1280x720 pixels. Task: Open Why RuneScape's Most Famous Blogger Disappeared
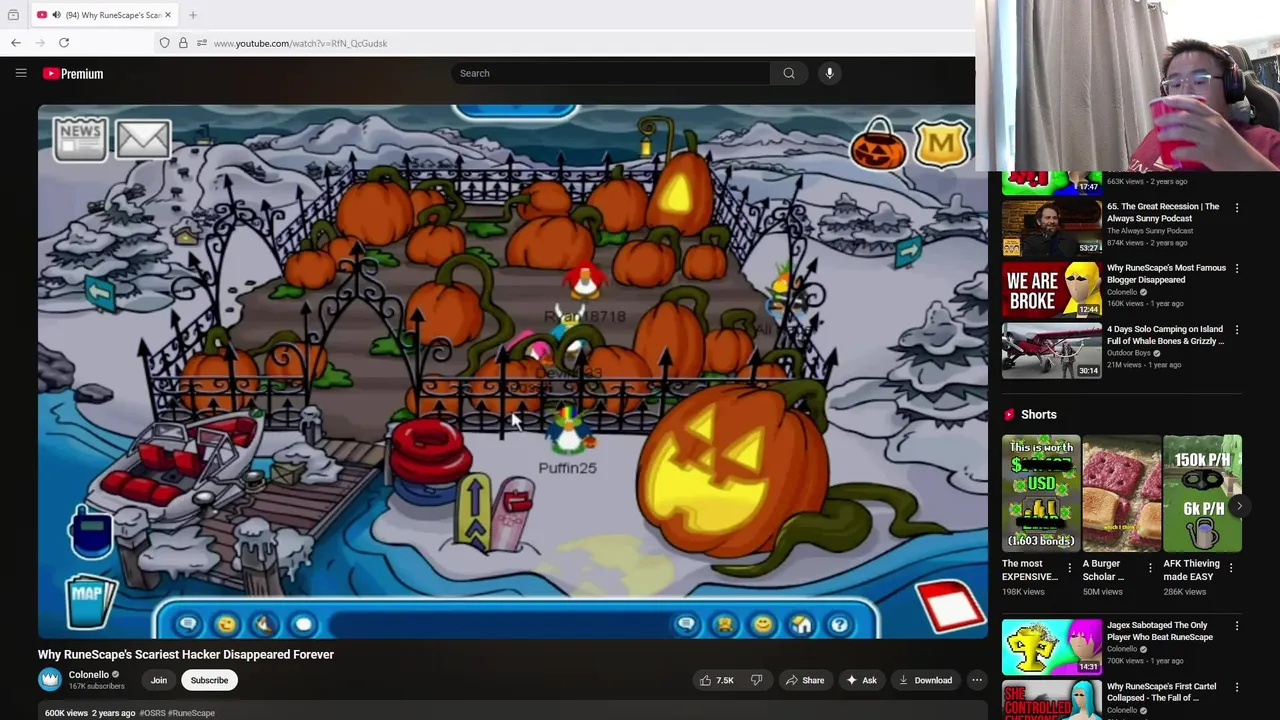point(1166,273)
